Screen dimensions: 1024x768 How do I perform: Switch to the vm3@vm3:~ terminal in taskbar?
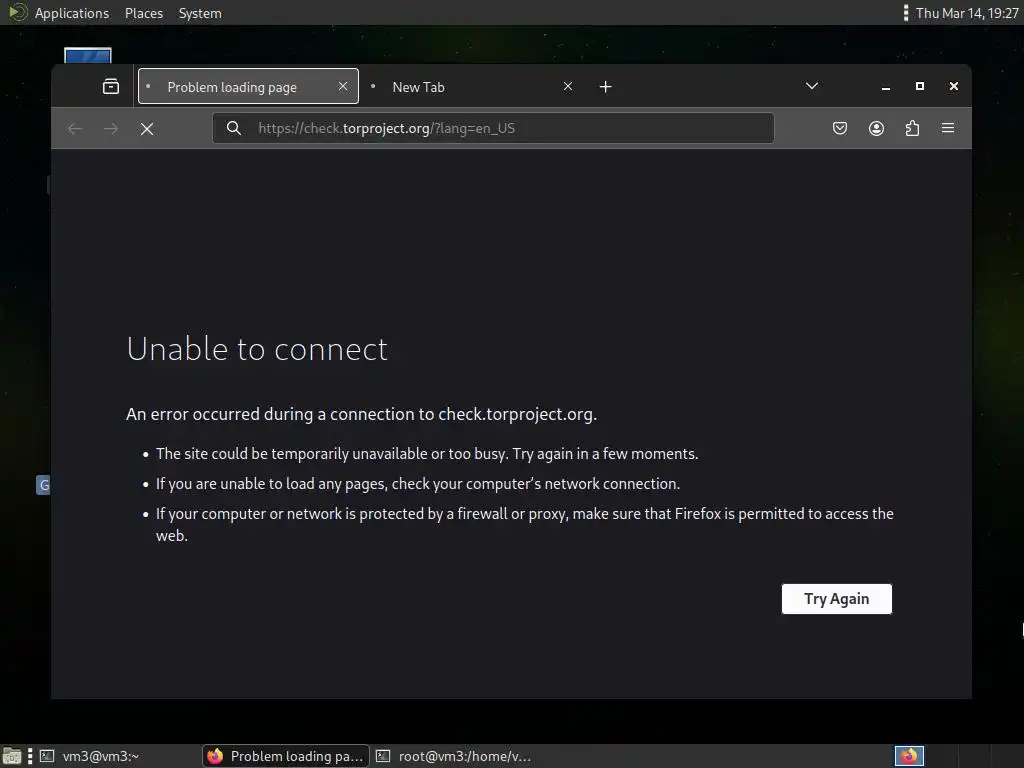tap(118, 756)
